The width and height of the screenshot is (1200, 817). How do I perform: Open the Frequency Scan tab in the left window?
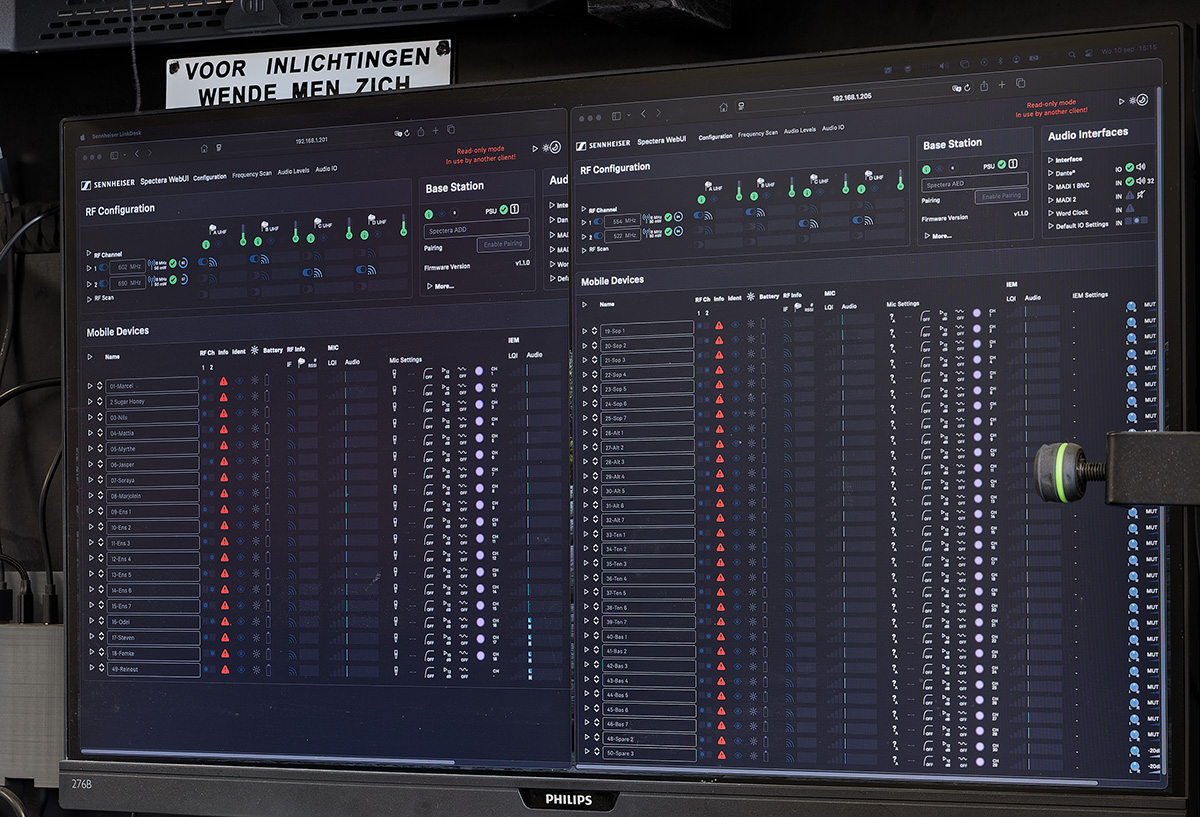pos(251,174)
